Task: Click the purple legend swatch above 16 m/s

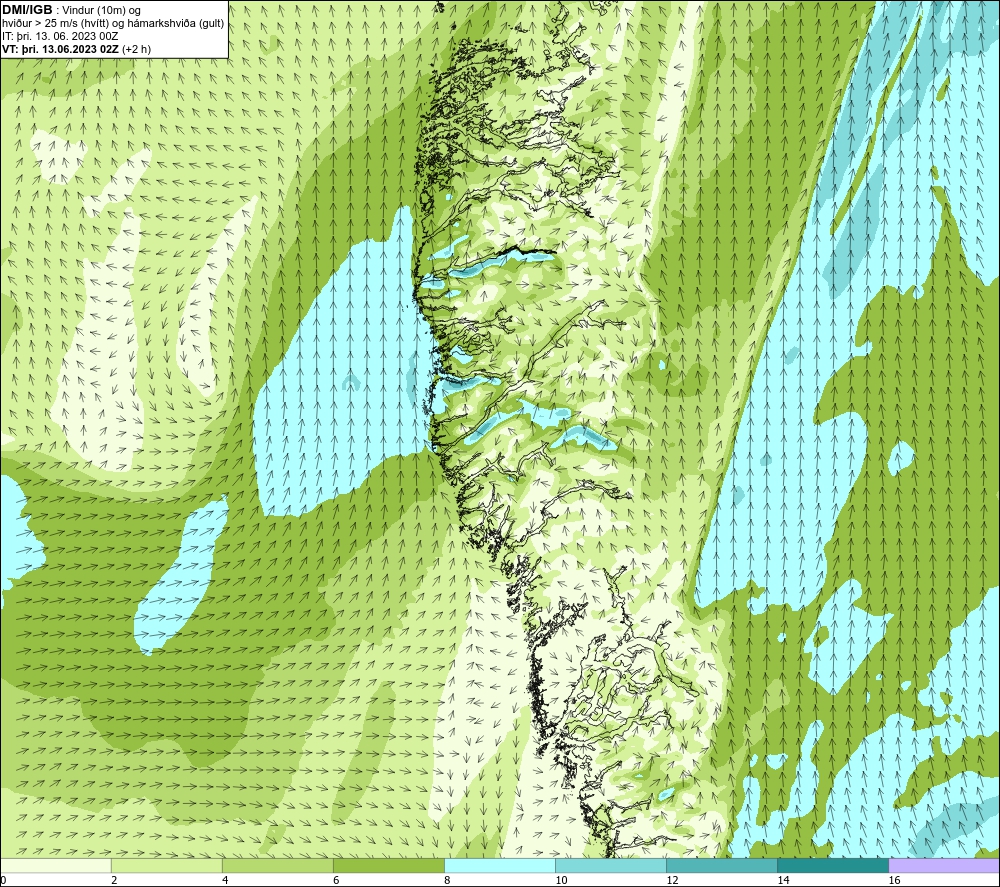Action: 945,865
